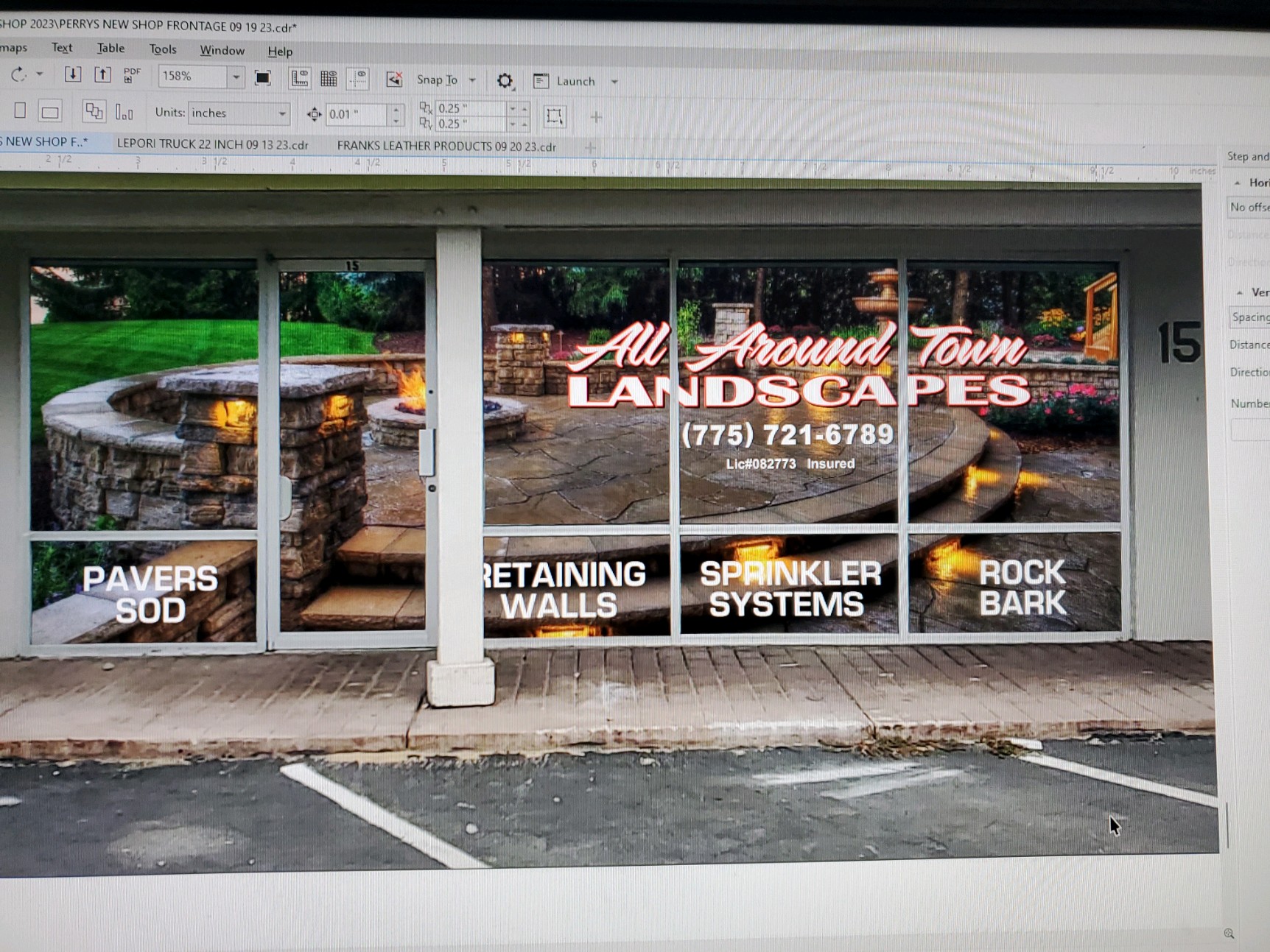Select portrait page orientation icon
This screenshot has width=1270, height=952.
click(x=20, y=110)
